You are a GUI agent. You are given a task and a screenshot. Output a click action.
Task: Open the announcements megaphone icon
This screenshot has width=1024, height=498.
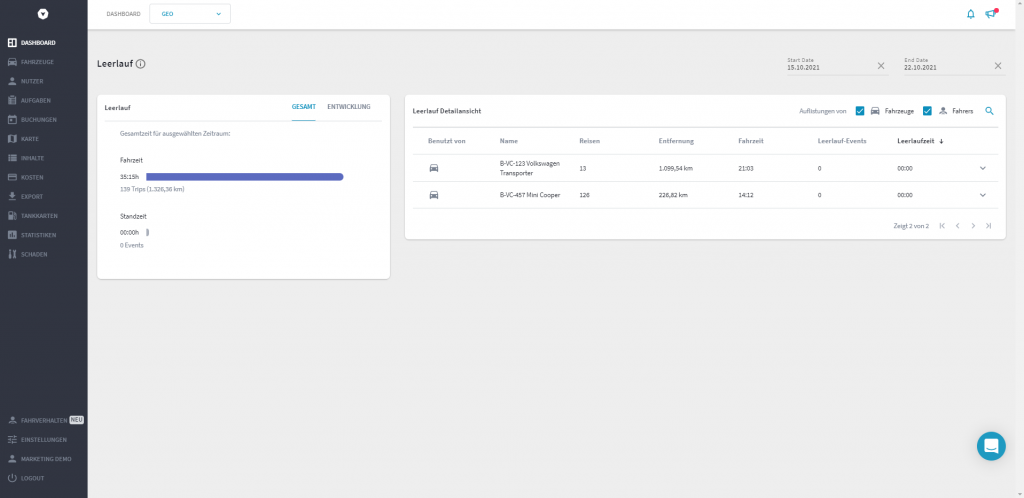click(991, 14)
